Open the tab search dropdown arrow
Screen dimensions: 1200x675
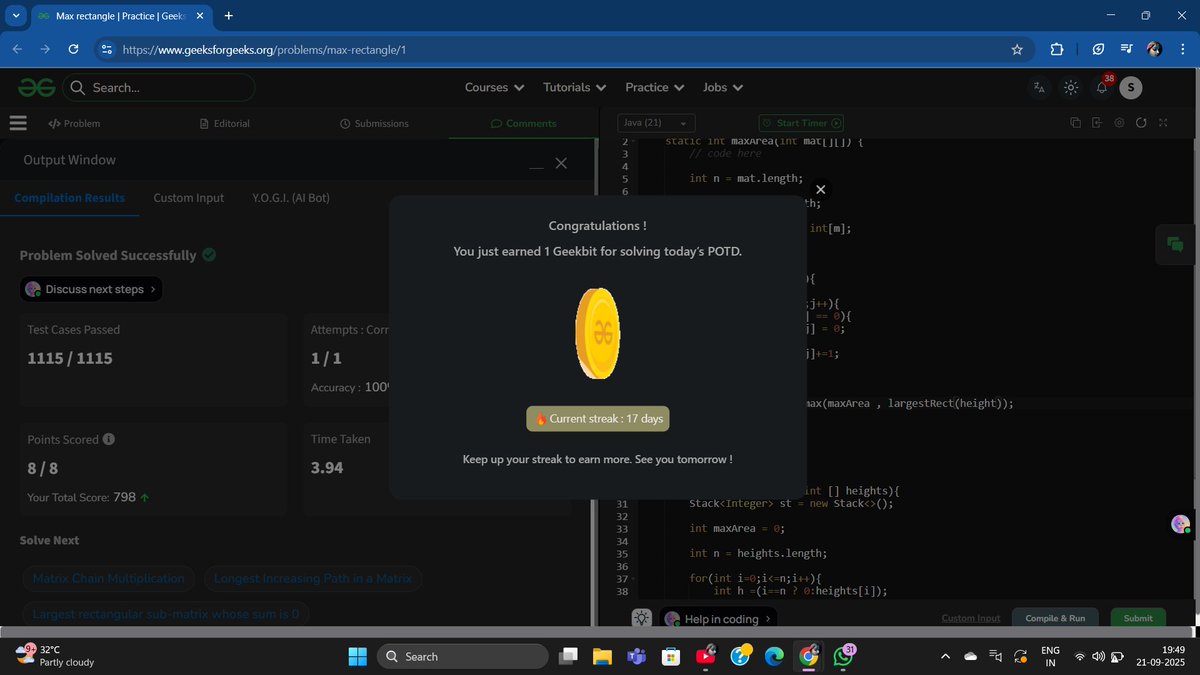point(15,16)
